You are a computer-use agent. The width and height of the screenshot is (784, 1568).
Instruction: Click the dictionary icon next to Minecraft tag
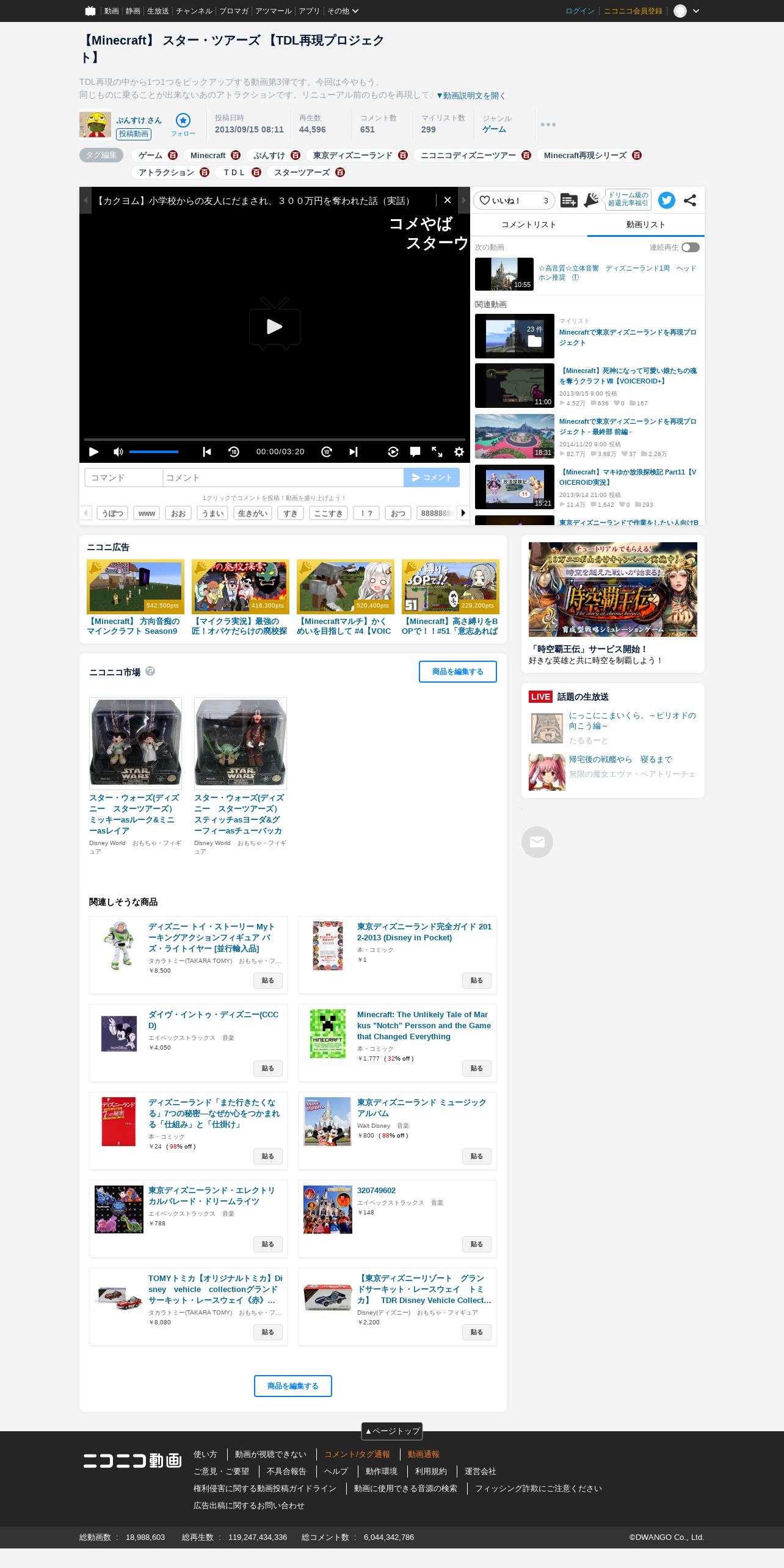point(236,155)
